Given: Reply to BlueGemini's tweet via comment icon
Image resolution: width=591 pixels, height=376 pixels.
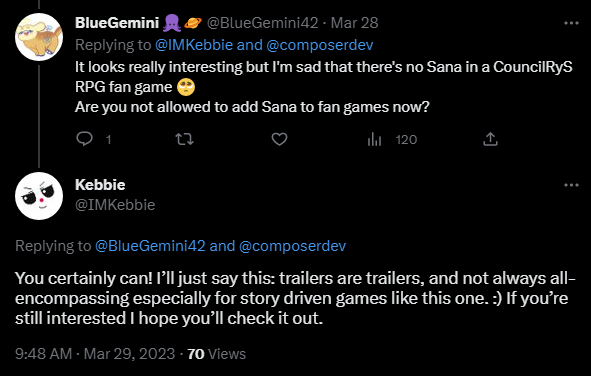Looking at the screenshot, I should click(84, 139).
